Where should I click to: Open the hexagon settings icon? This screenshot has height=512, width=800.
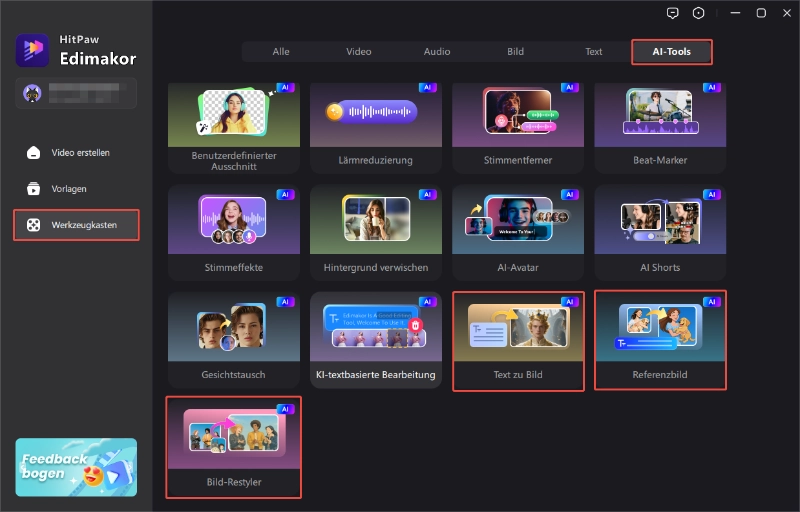[x=698, y=13]
